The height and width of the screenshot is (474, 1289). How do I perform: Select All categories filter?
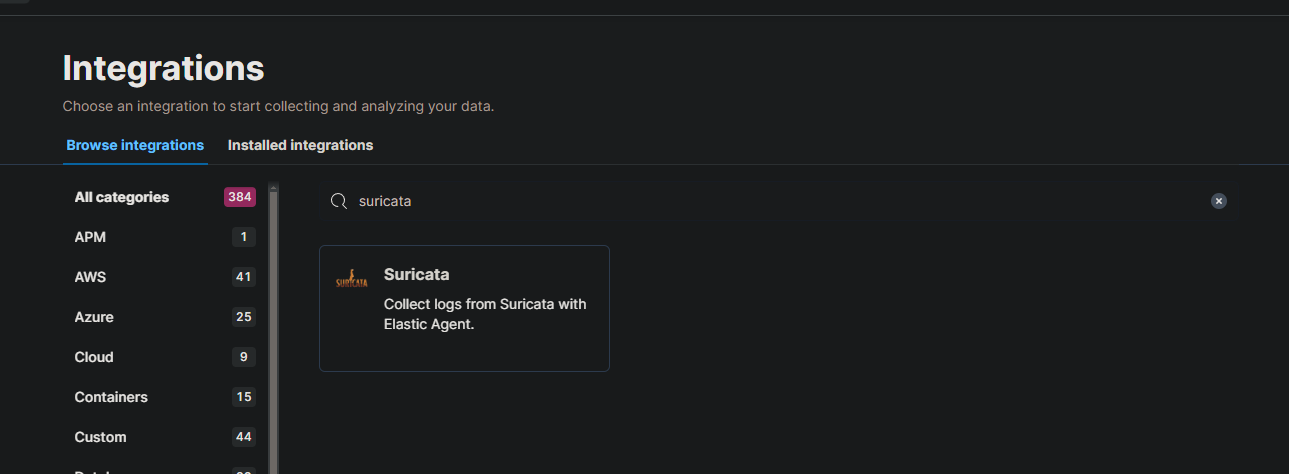[x=122, y=197]
